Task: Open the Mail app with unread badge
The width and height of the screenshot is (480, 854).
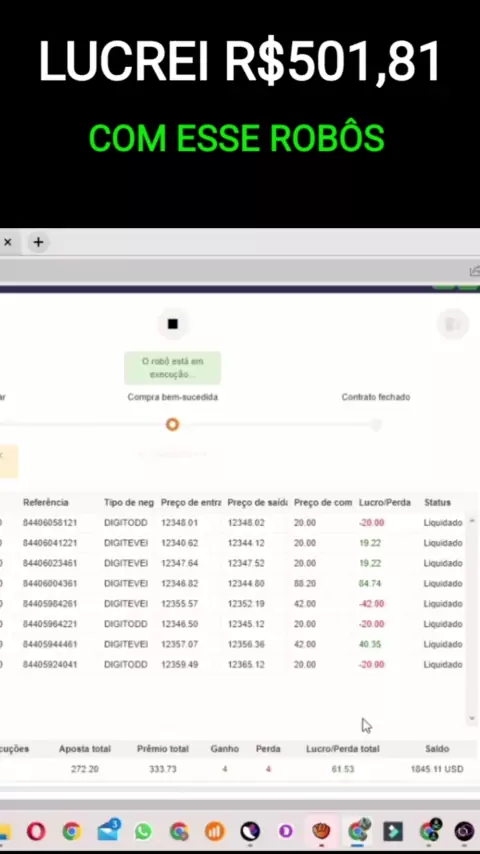Action: (108, 831)
